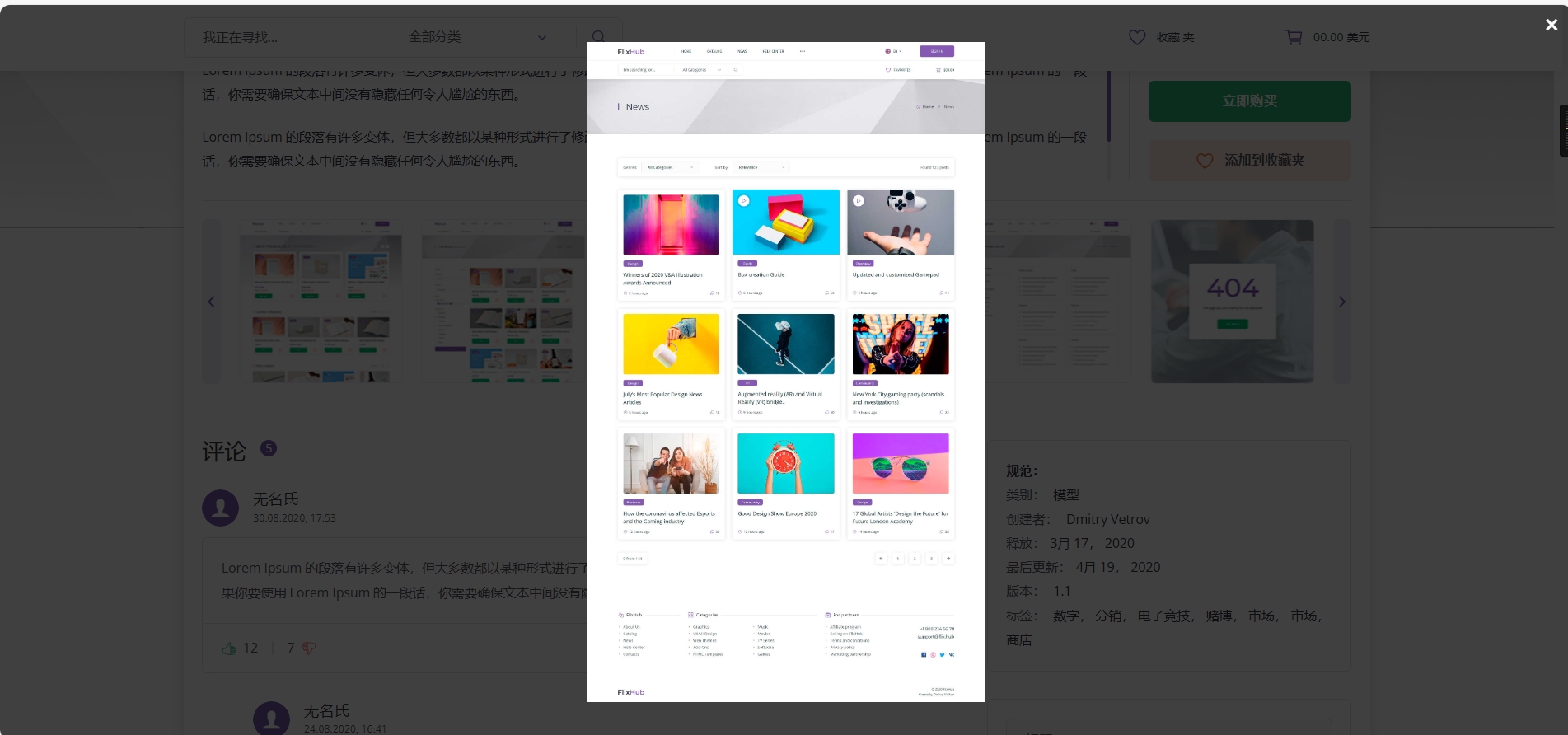This screenshot has width=1568, height=735.
Task: Click the cart total 00.00 美元
Action: coord(1341,37)
